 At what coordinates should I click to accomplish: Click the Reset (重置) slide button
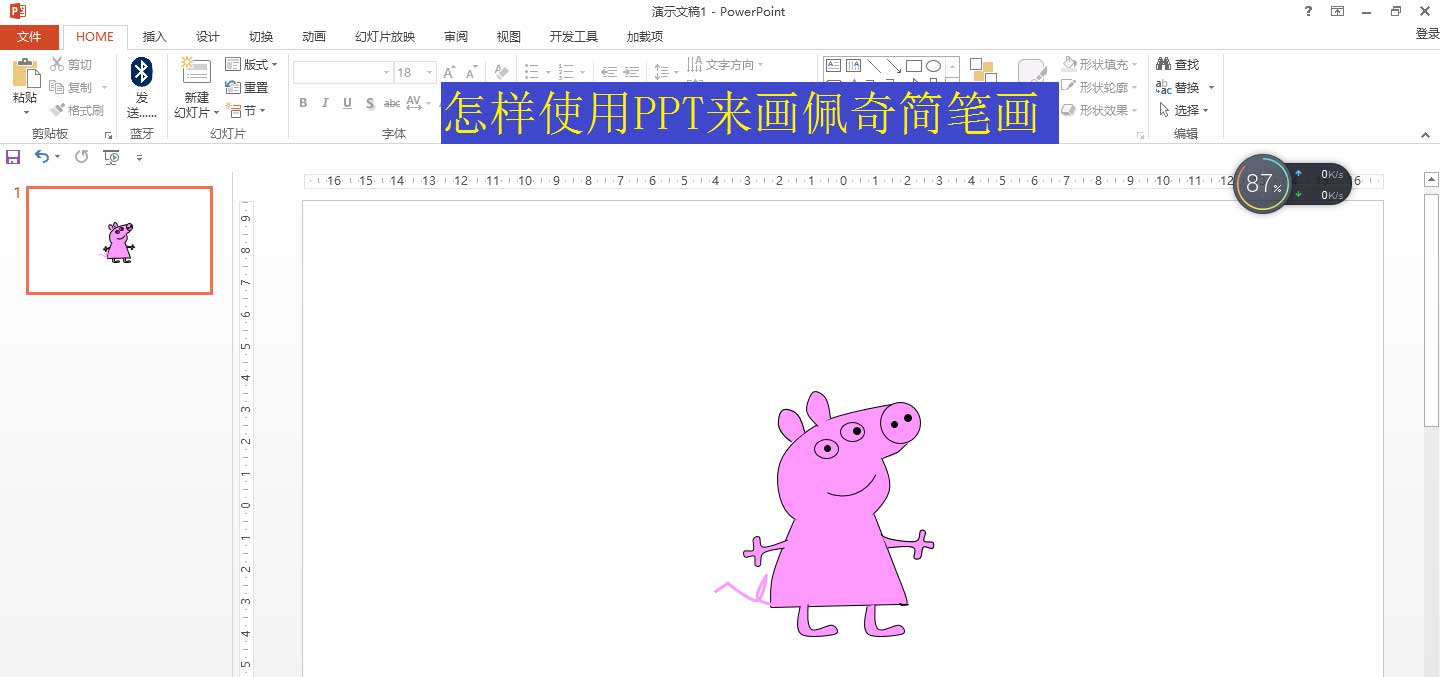(x=247, y=88)
